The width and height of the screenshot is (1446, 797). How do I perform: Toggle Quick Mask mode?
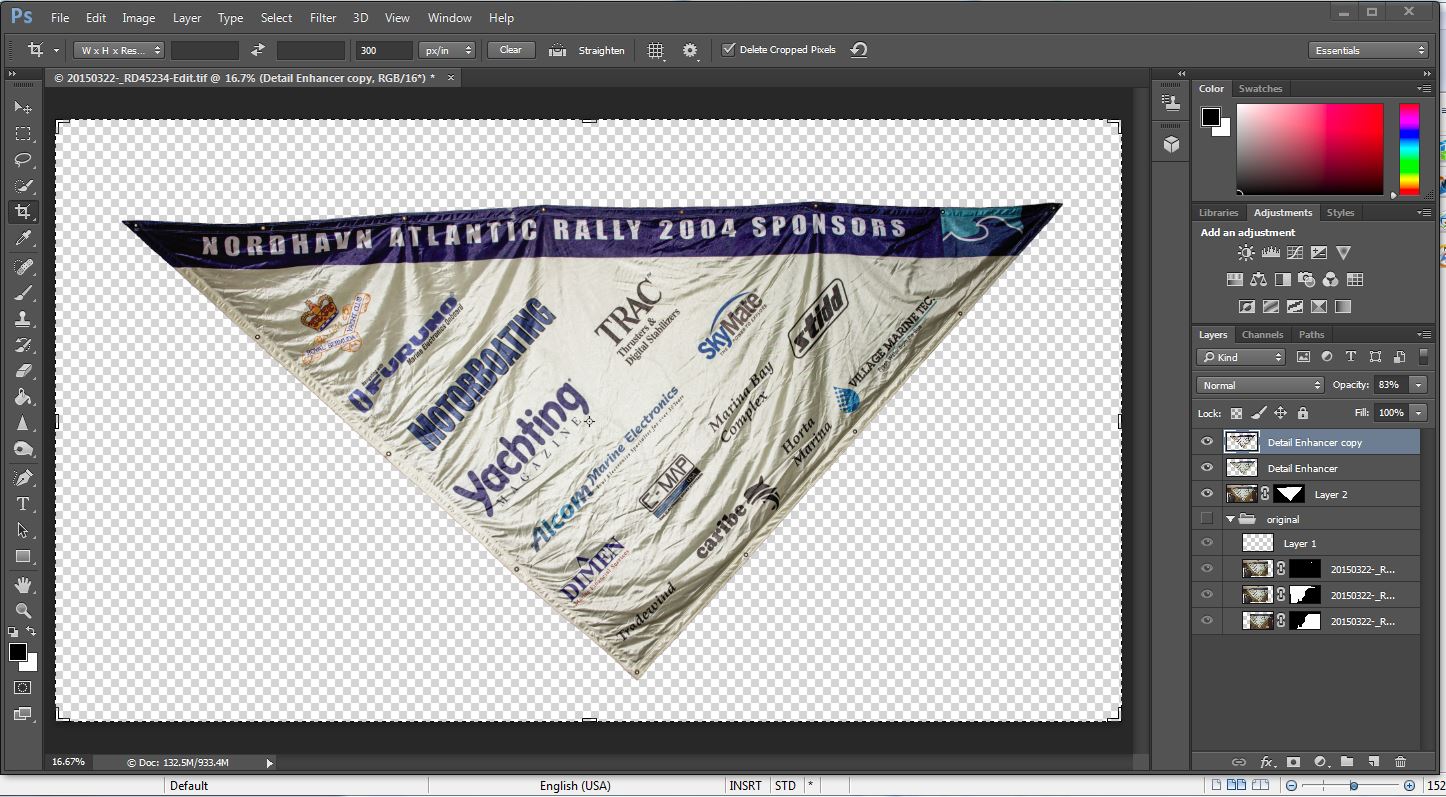[x=22, y=688]
